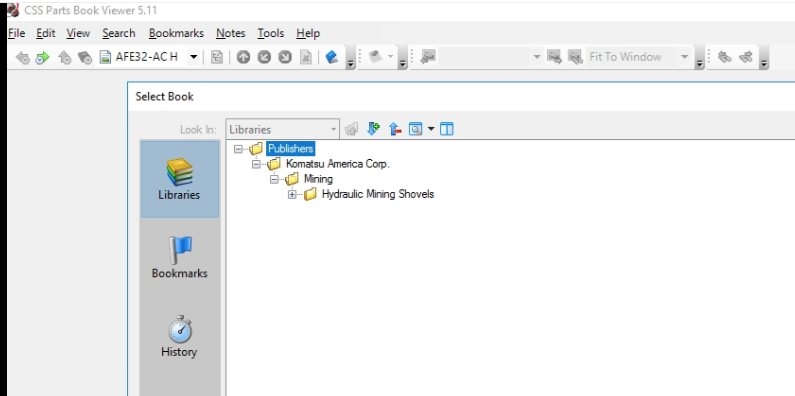
Task: Click the greyed home folder icon
Action: point(351,129)
